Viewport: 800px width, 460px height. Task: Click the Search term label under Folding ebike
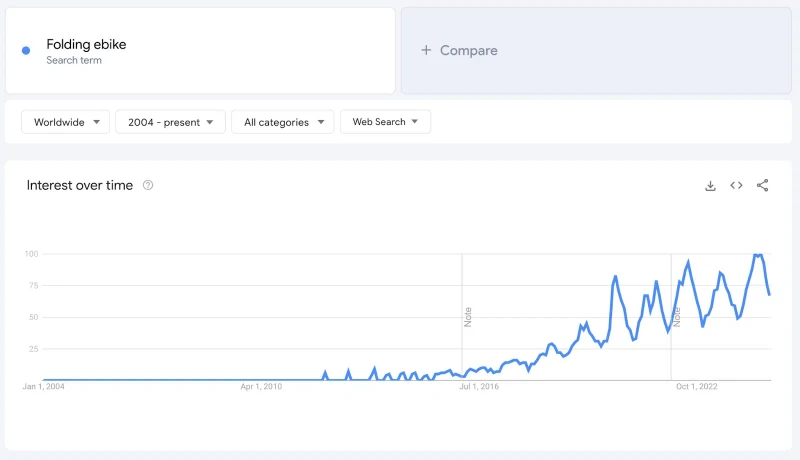(74, 60)
